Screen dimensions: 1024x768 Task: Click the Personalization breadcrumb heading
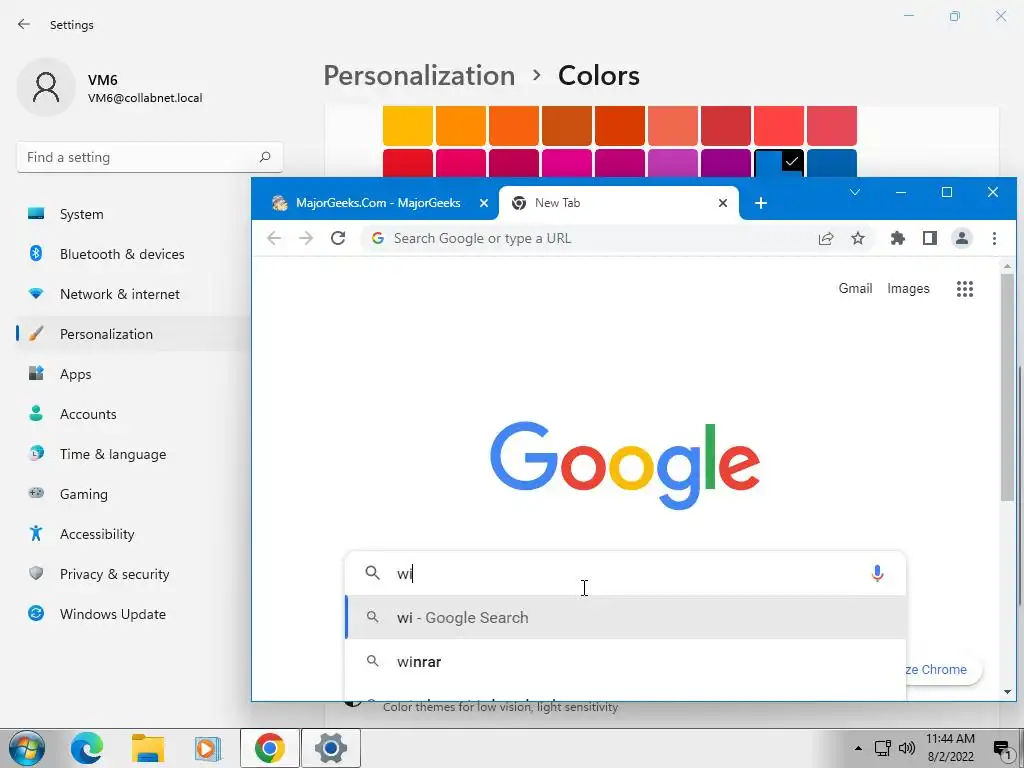pyautogui.click(x=419, y=76)
